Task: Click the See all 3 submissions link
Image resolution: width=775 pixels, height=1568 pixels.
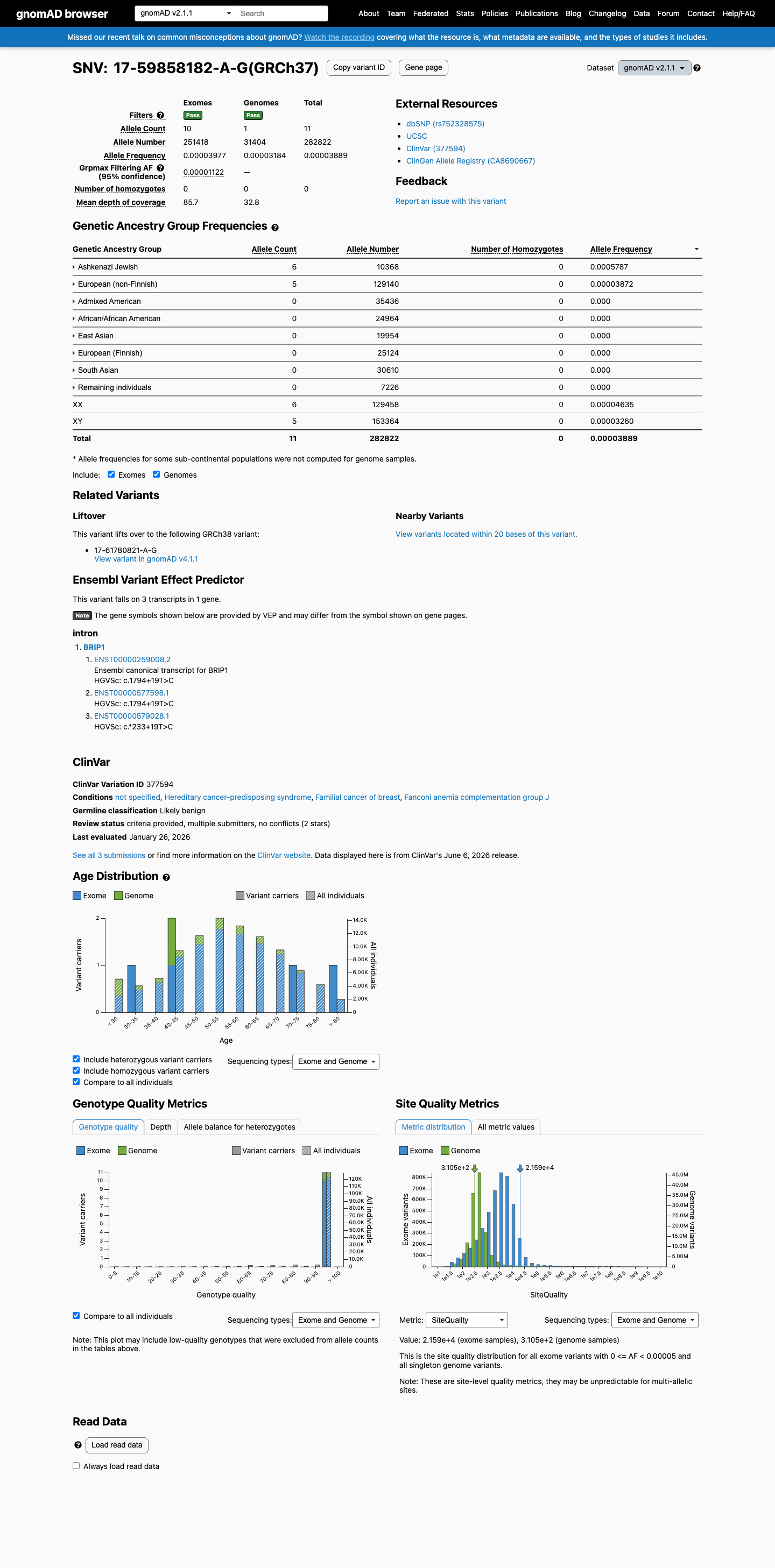Action: point(109,855)
